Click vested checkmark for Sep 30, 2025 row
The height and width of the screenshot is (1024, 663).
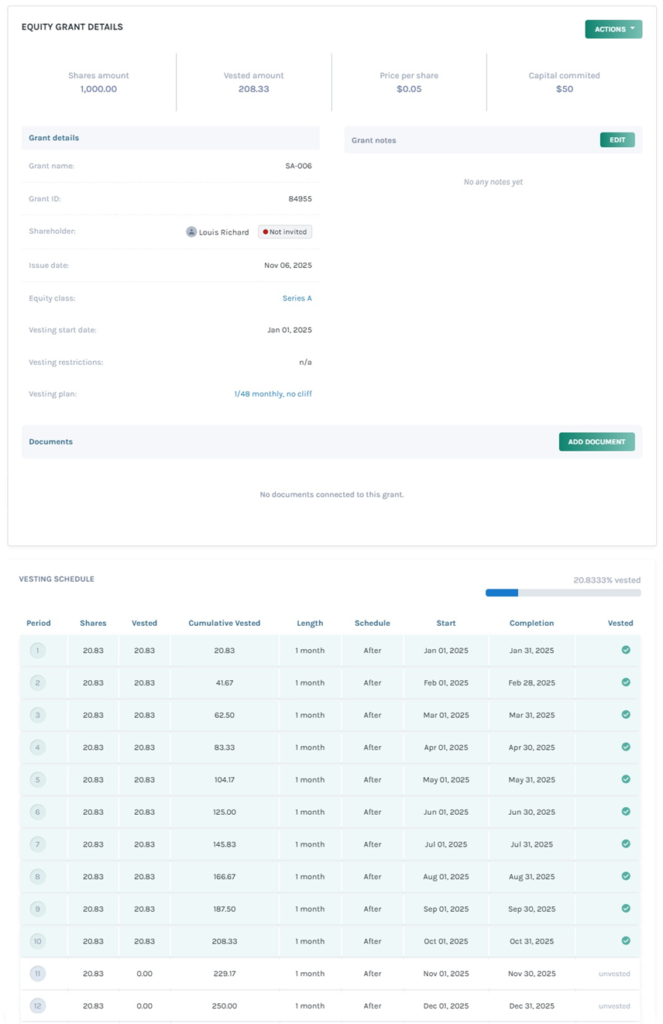626,908
